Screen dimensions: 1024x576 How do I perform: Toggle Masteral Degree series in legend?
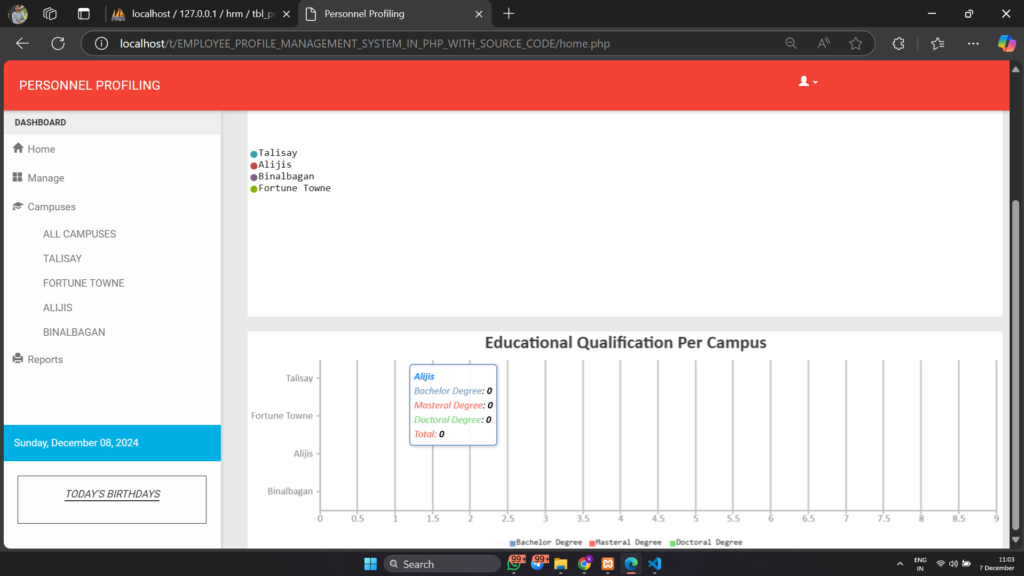click(x=626, y=543)
